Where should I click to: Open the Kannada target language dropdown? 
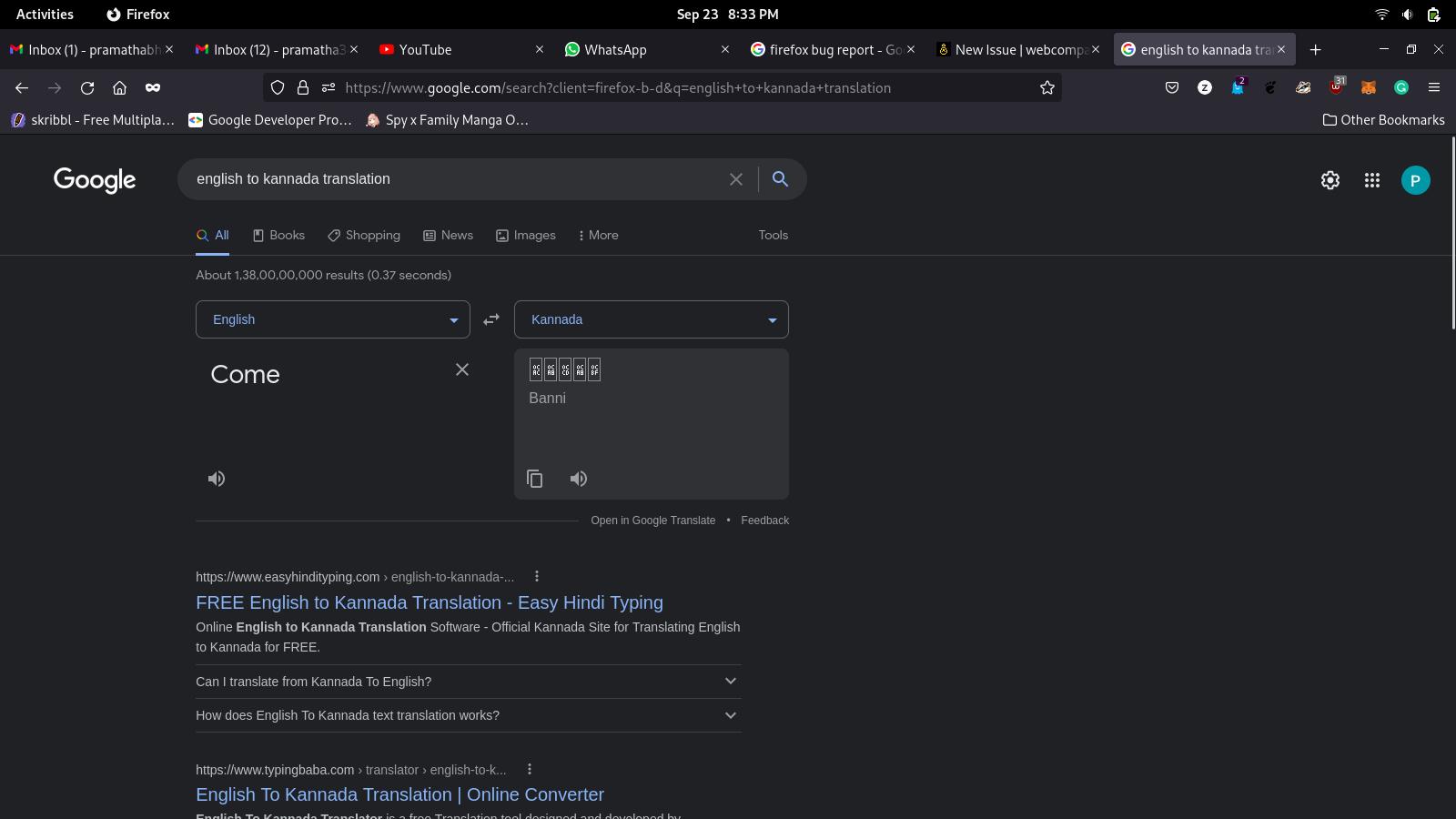coord(652,319)
